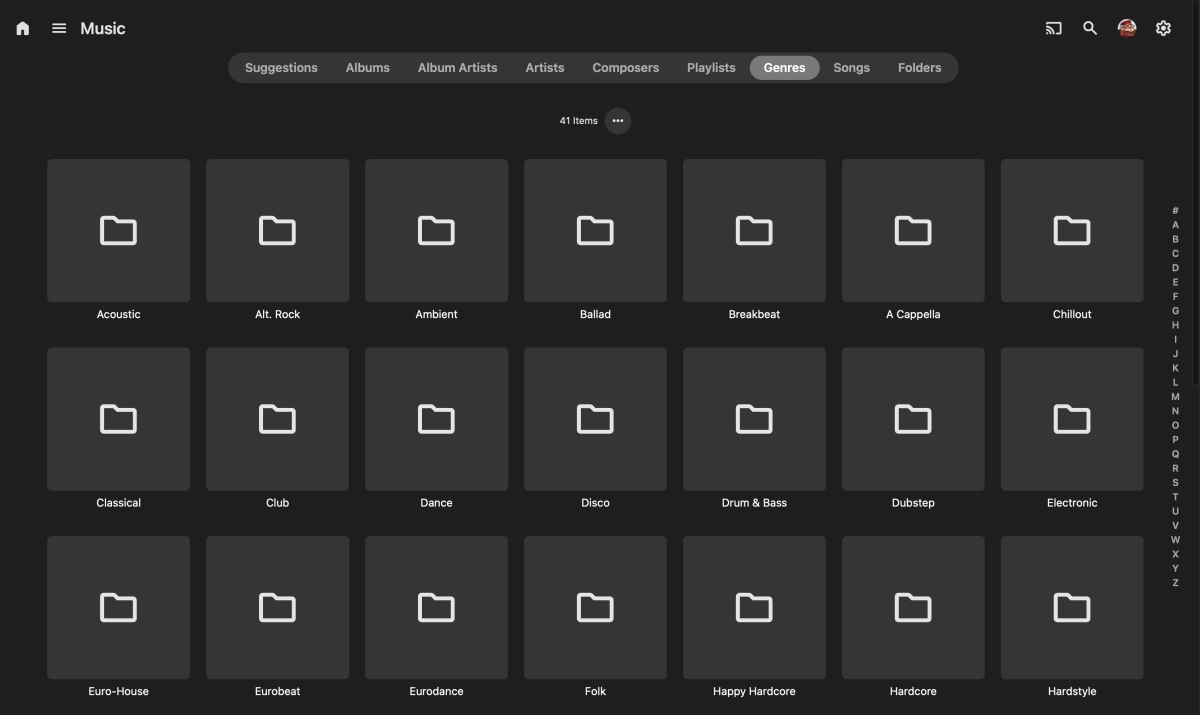
Task: Jump to letter T in alphabet picker
Action: click(1175, 497)
